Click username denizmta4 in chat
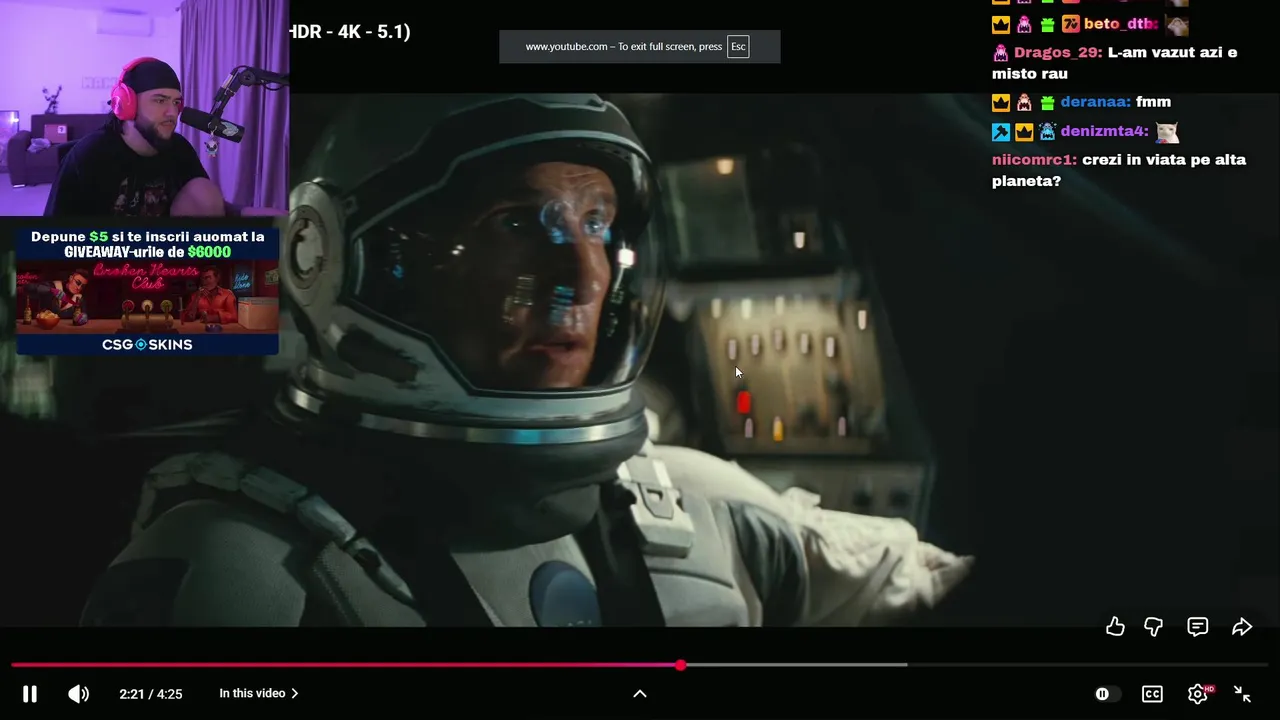 click(1105, 131)
